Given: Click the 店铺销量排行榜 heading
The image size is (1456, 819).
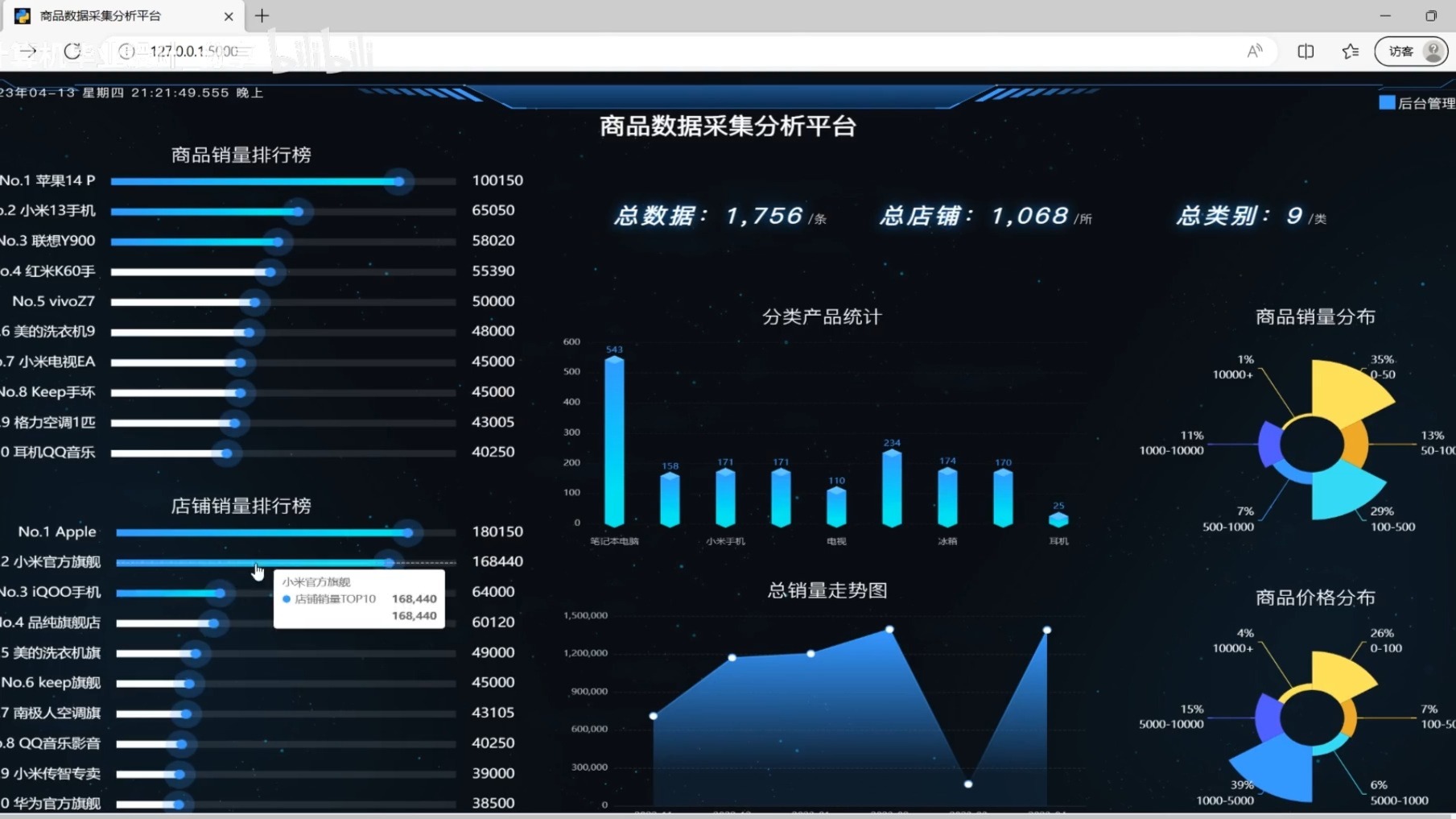Looking at the screenshot, I should point(241,506).
